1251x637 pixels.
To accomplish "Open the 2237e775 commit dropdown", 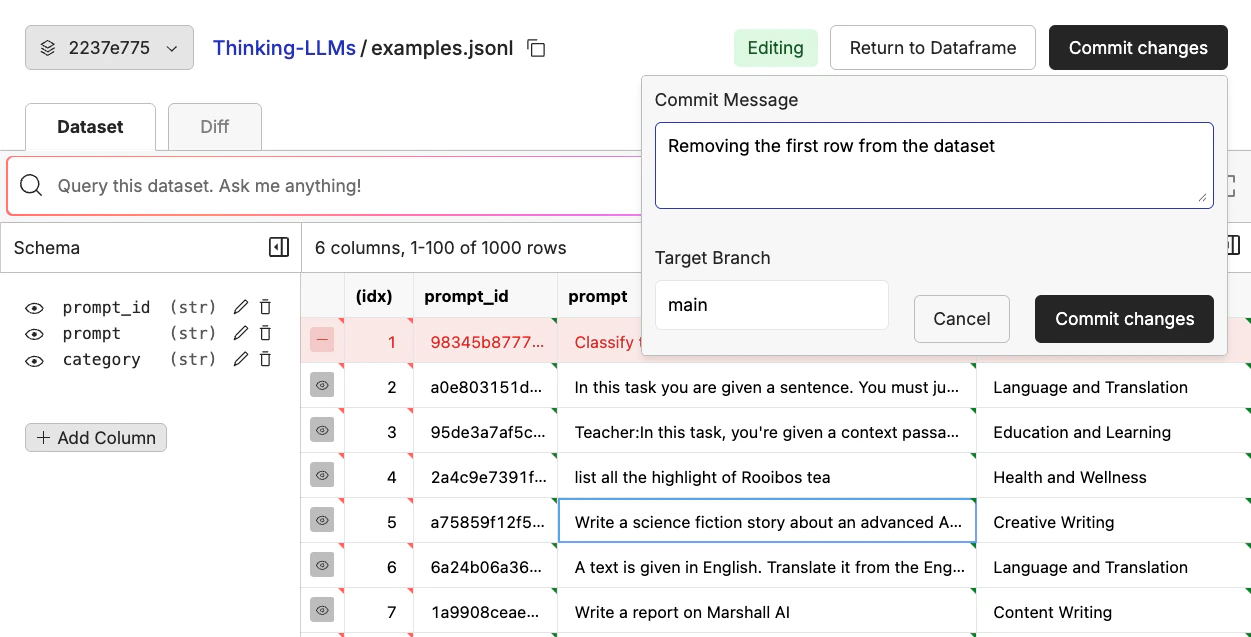I will coord(108,47).
